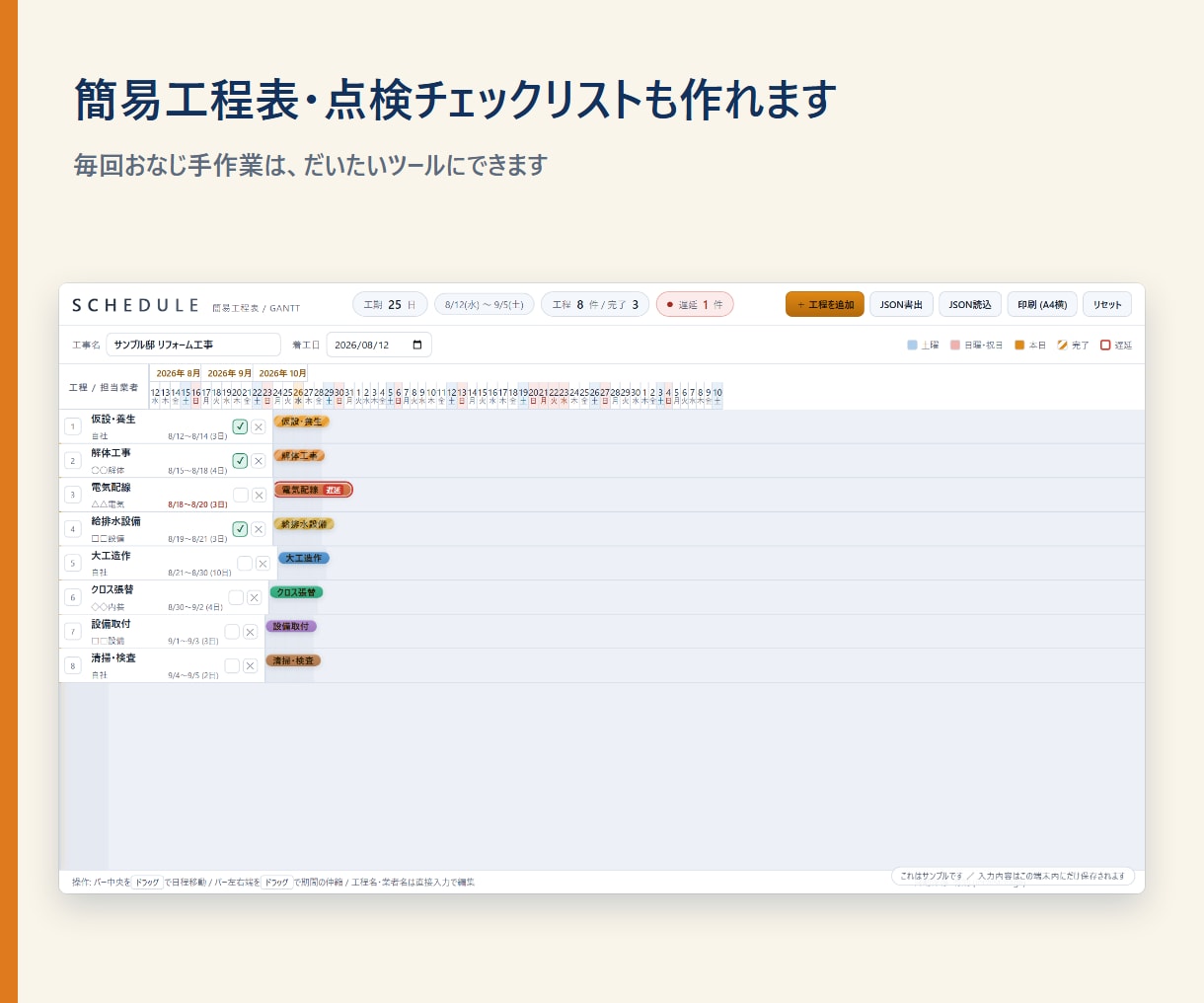Screen dimensions: 1204x1003
Task: Select the brown 清掃・検査 Gantt bar
Action: tap(293, 660)
